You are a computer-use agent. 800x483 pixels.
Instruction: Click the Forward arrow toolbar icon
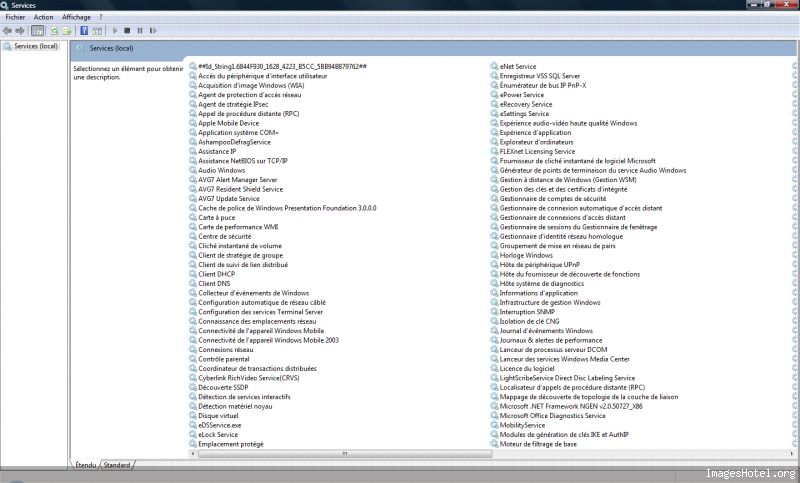20,31
